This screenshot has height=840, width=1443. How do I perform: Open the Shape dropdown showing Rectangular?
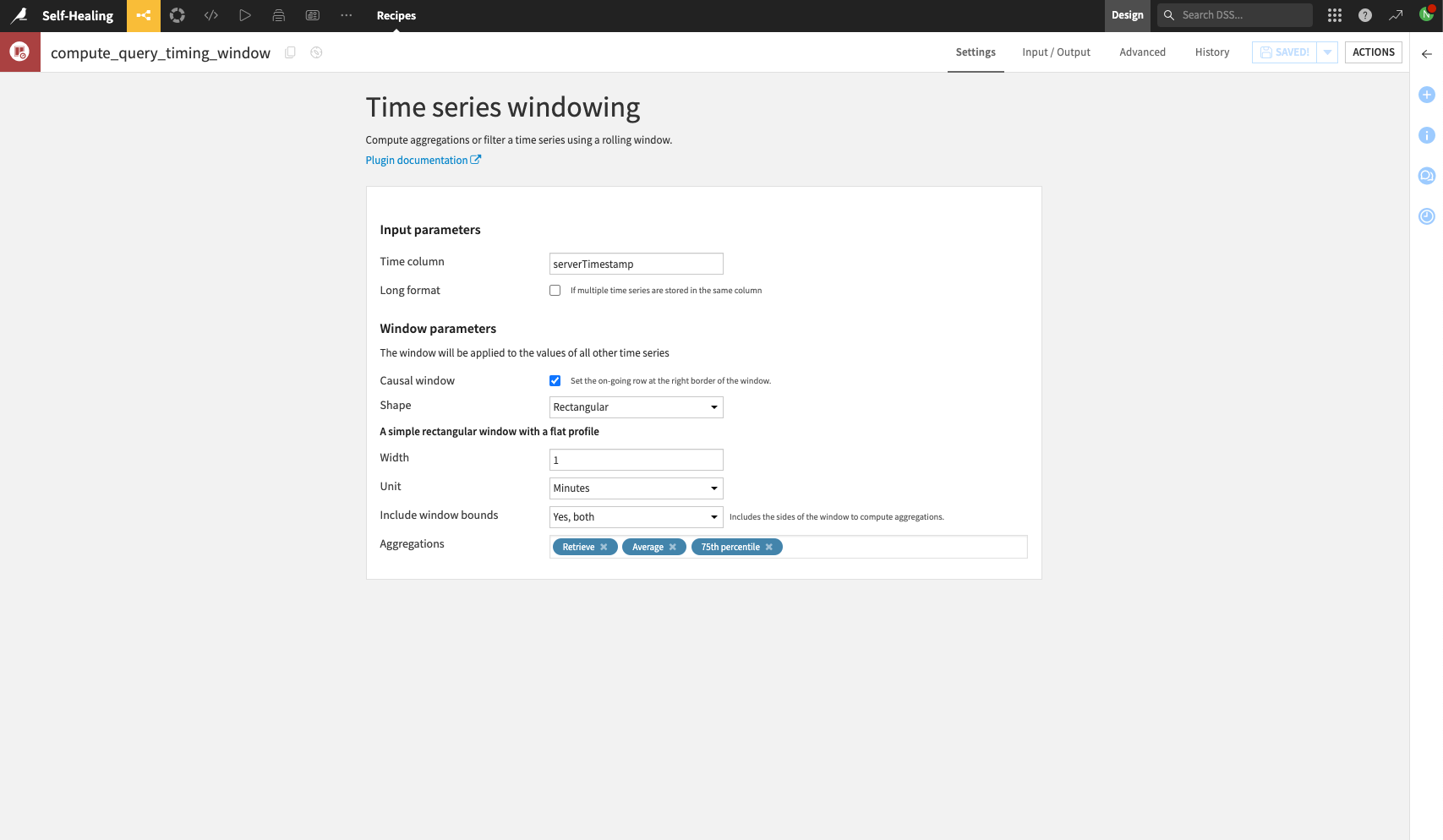[636, 406]
